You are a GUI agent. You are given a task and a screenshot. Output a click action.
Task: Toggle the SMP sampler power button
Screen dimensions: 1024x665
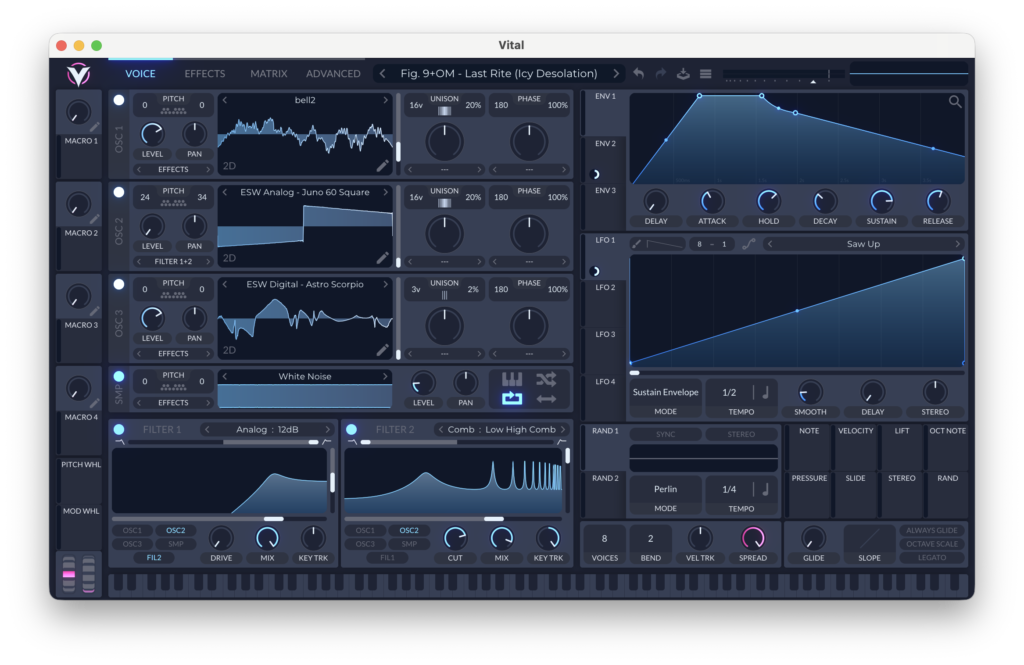tap(119, 377)
